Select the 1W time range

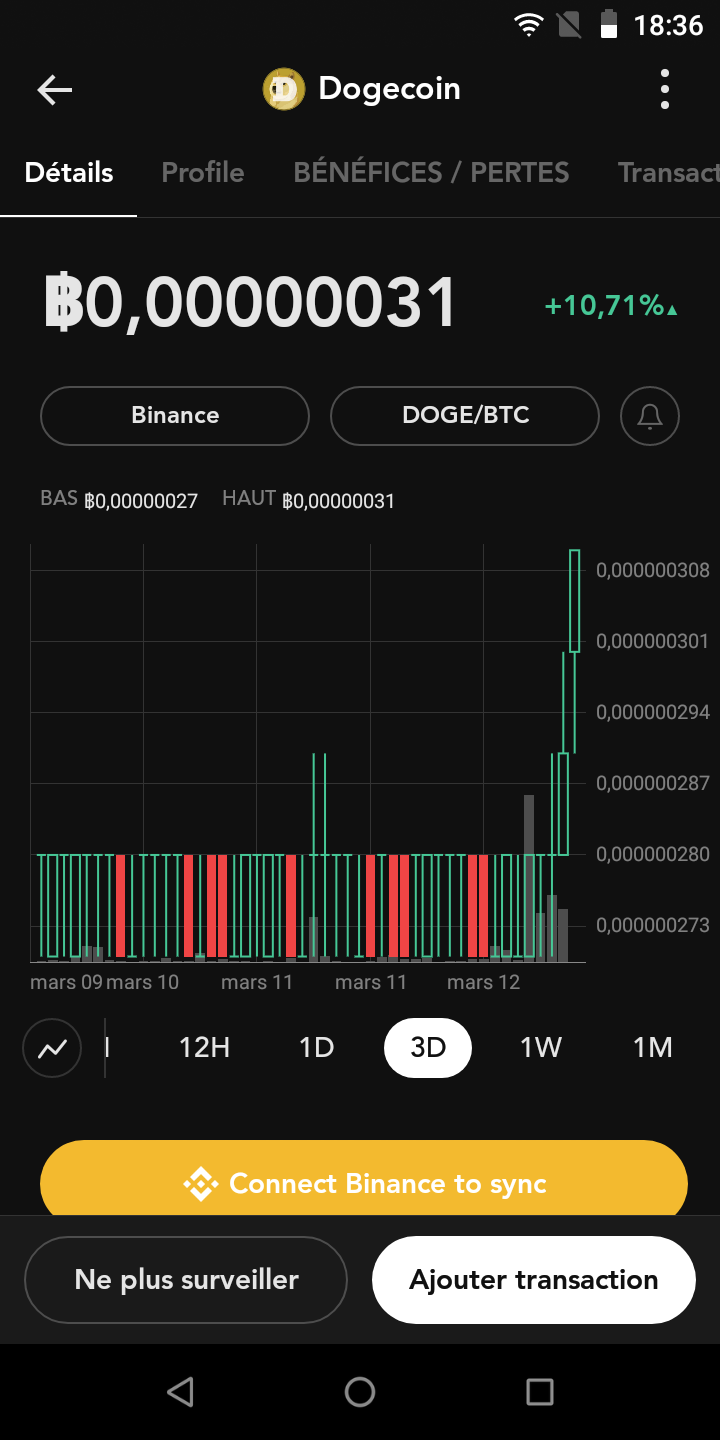540,1048
